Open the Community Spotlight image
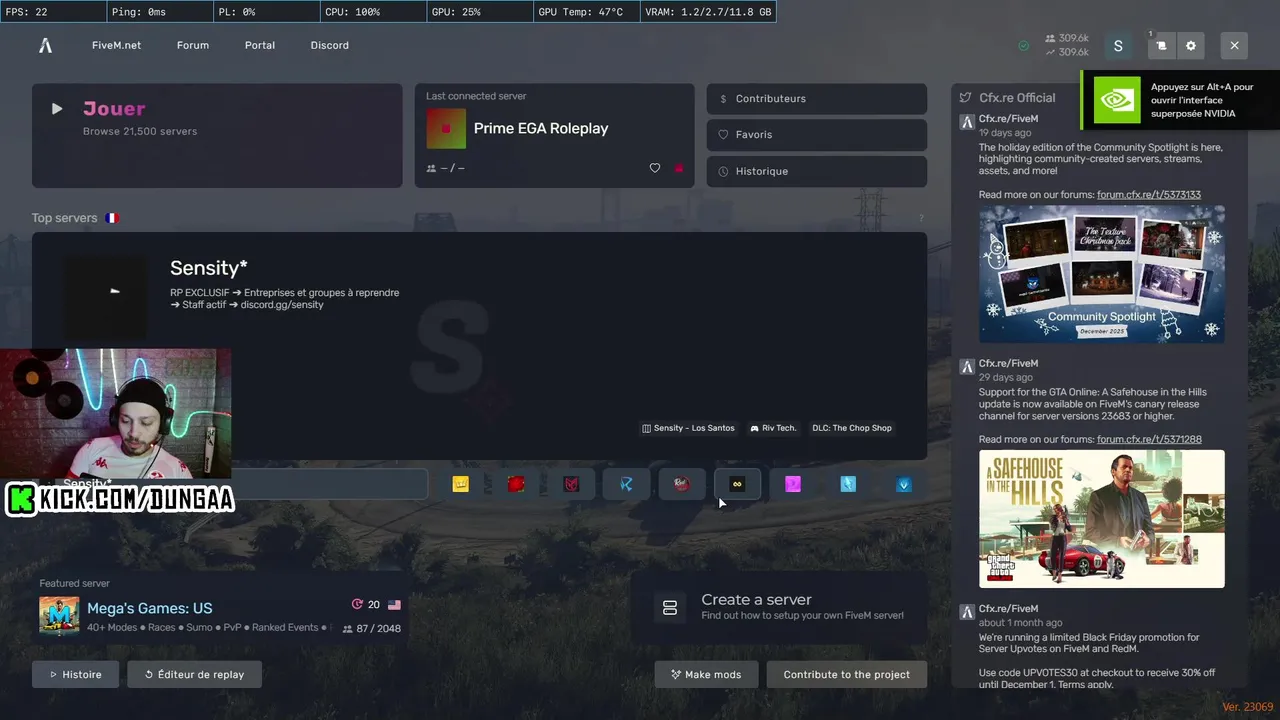 pyautogui.click(x=1102, y=274)
